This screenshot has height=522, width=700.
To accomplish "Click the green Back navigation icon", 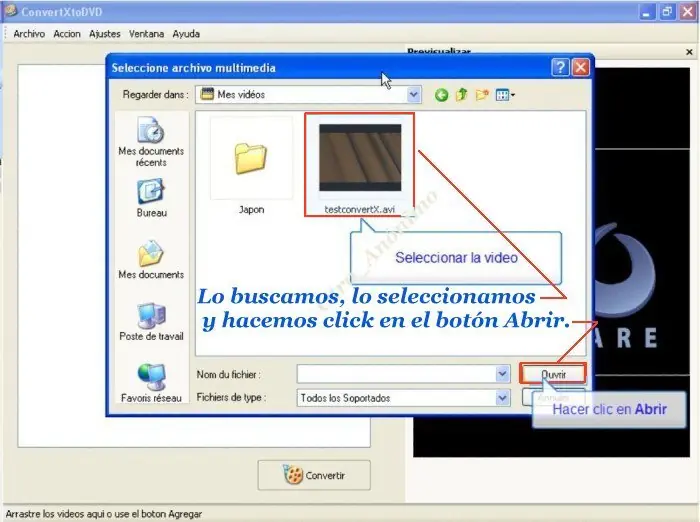I will point(442,95).
